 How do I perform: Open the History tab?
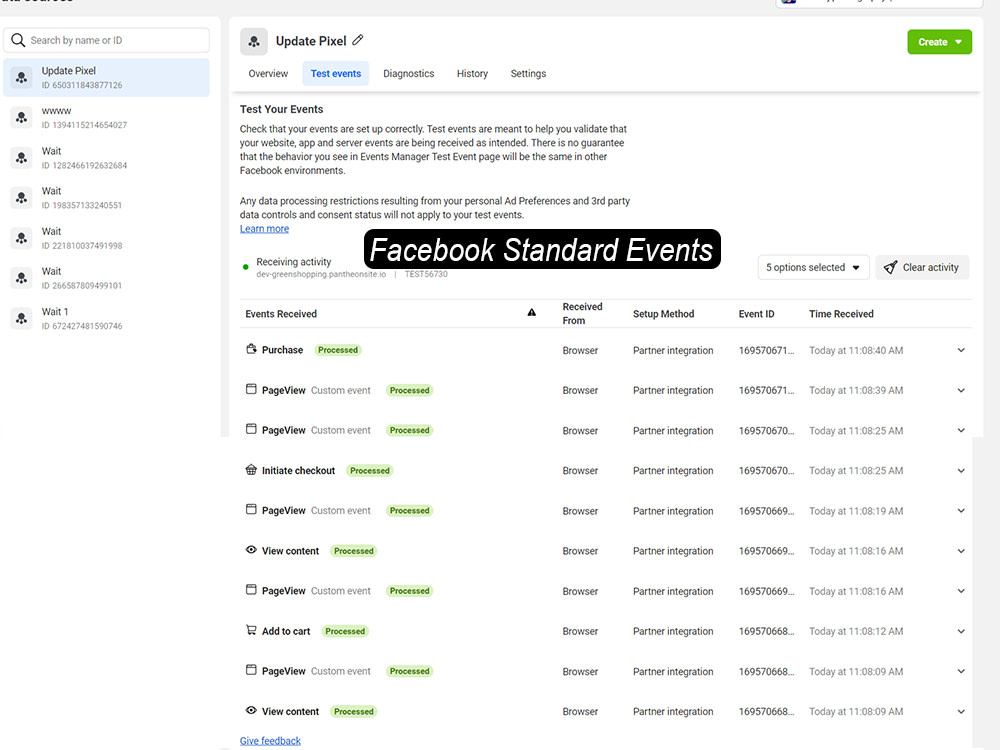point(472,73)
